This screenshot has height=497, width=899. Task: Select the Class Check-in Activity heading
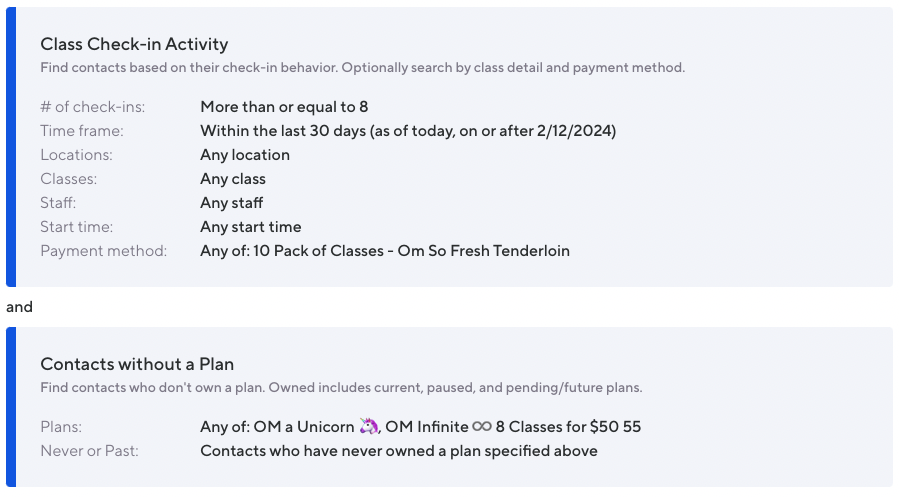134,44
